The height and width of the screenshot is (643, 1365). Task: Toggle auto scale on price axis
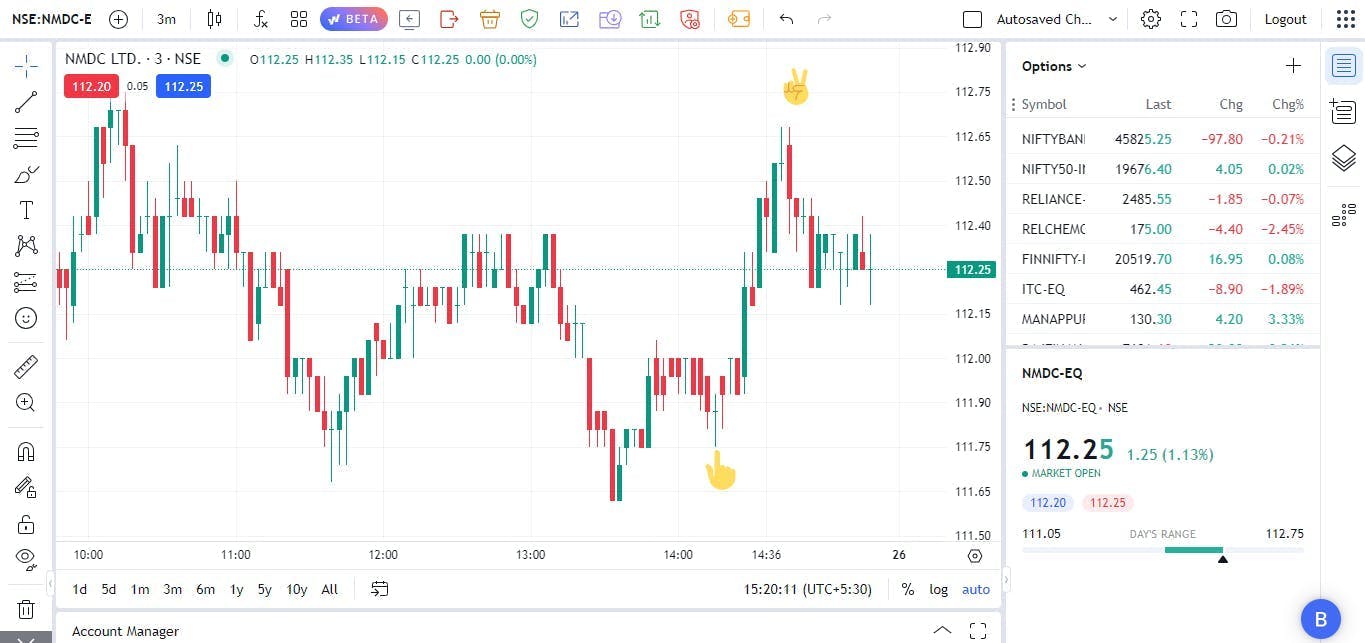pyautogui.click(x=976, y=589)
